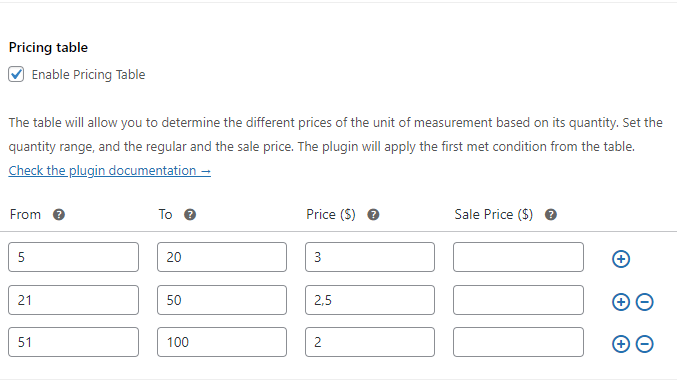Focus the From field containing 51

pos(73,342)
